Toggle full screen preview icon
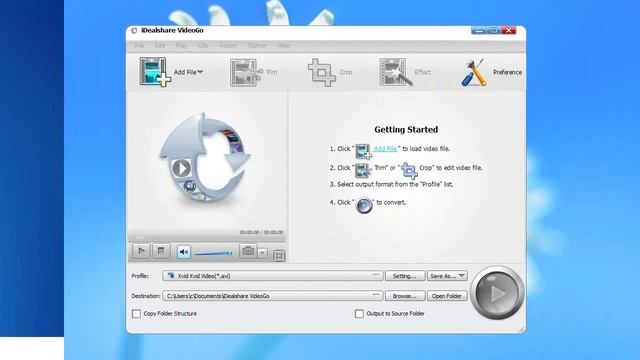 click(x=279, y=256)
